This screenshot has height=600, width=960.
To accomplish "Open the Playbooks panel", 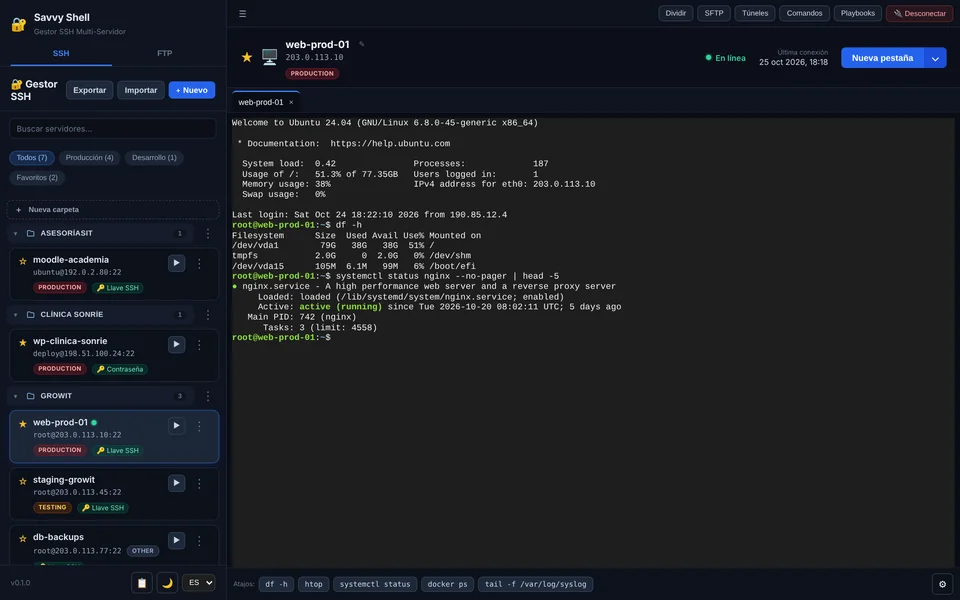I will point(858,13).
